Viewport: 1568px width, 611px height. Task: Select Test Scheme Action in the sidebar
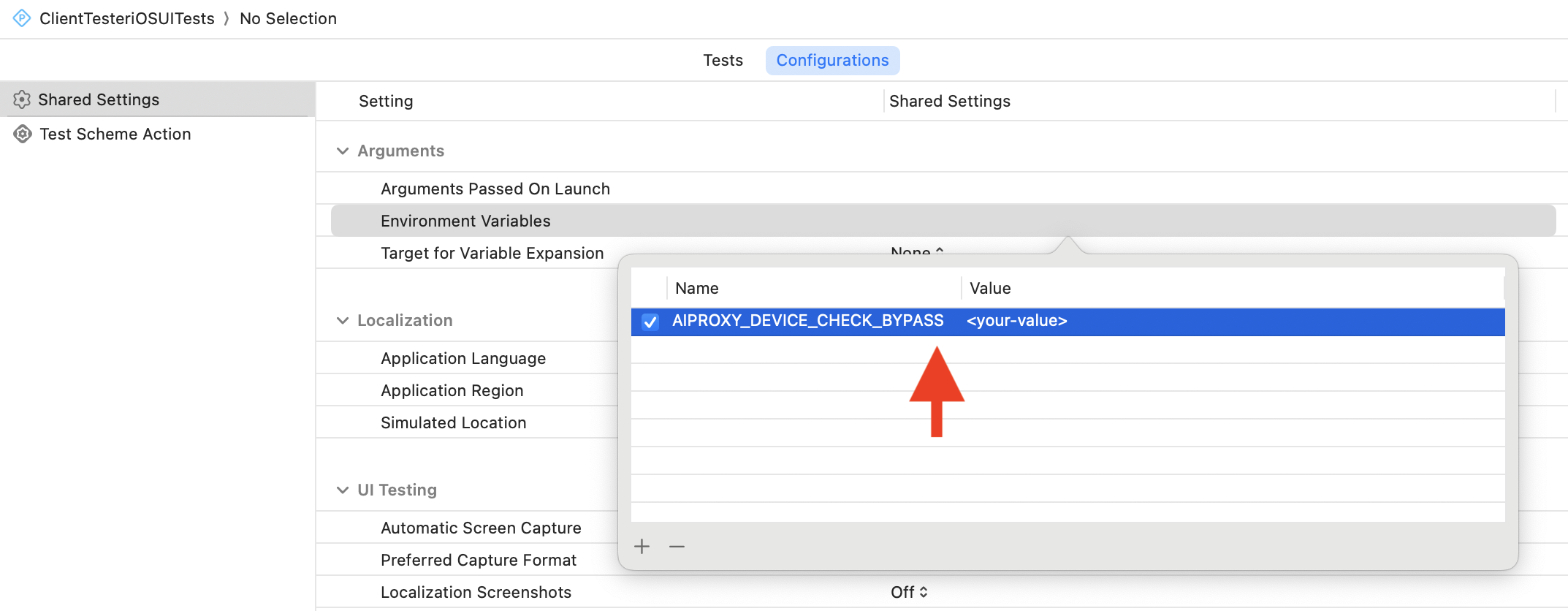click(157, 134)
